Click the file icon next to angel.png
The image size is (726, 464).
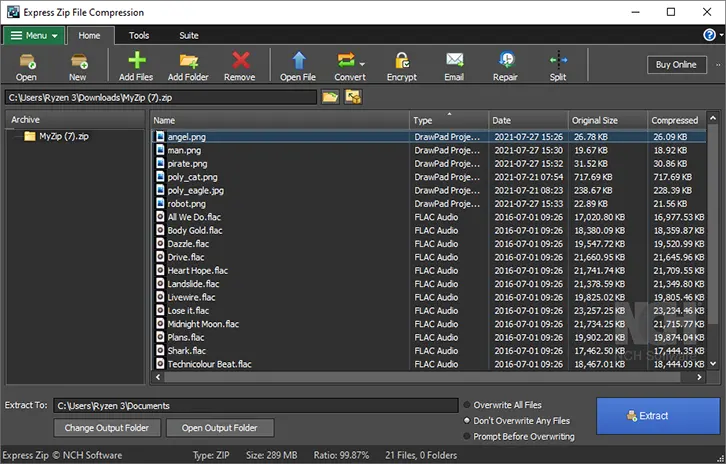point(160,136)
